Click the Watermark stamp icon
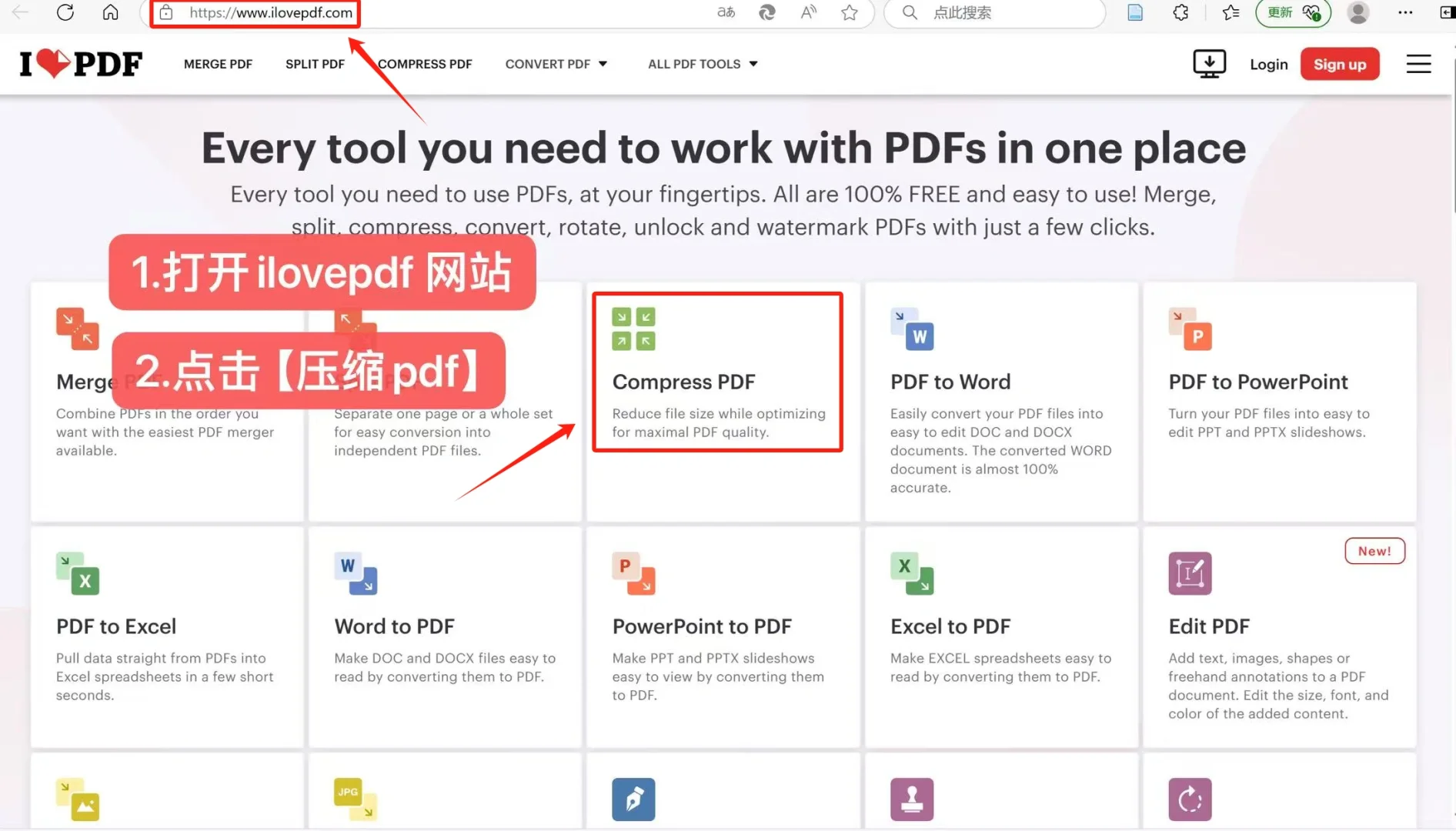This screenshot has width=1456, height=831. click(x=912, y=799)
